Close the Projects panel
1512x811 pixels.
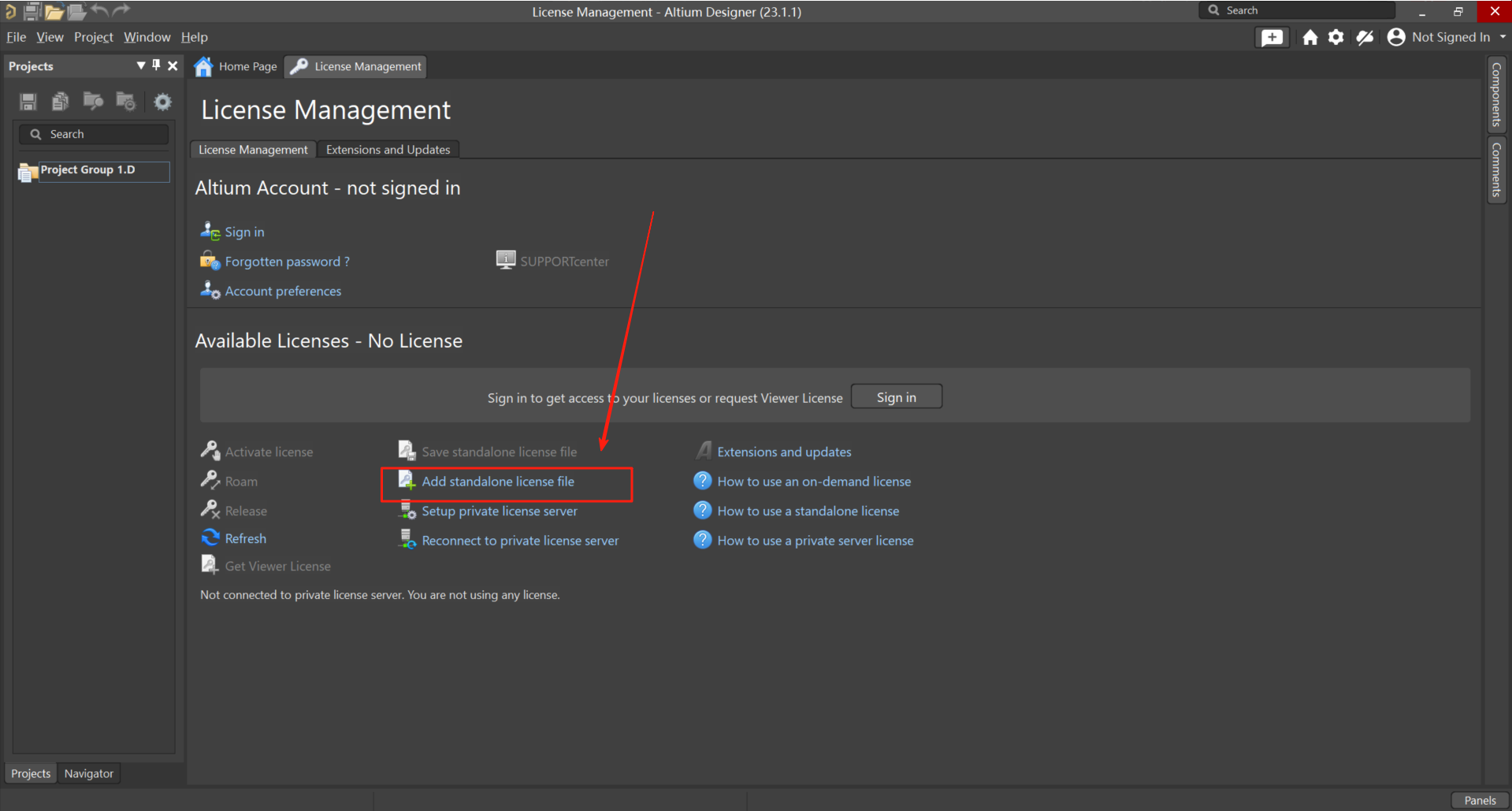(x=173, y=65)
